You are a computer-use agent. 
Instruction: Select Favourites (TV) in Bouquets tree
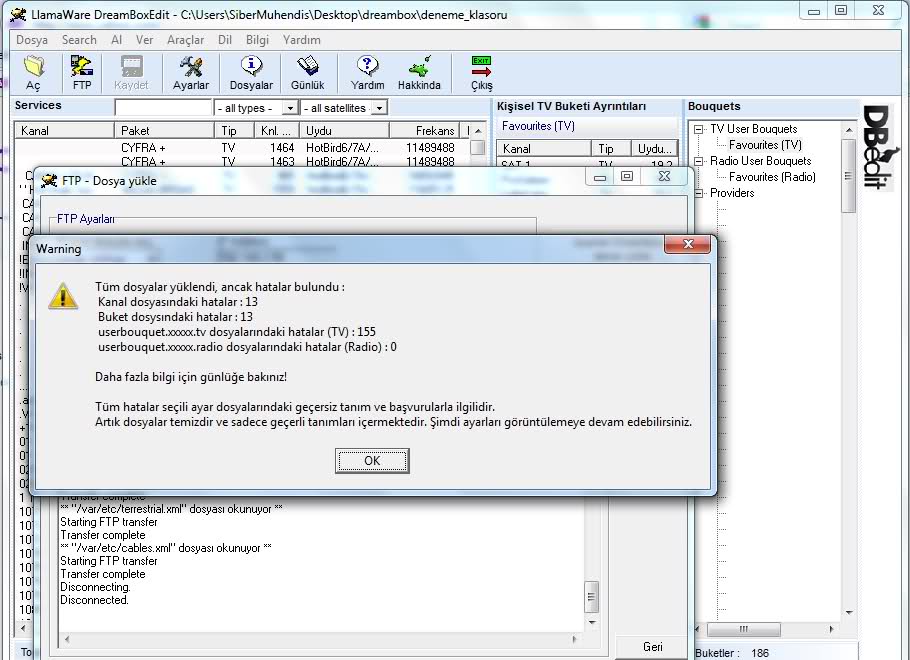[x=765, y=145]
